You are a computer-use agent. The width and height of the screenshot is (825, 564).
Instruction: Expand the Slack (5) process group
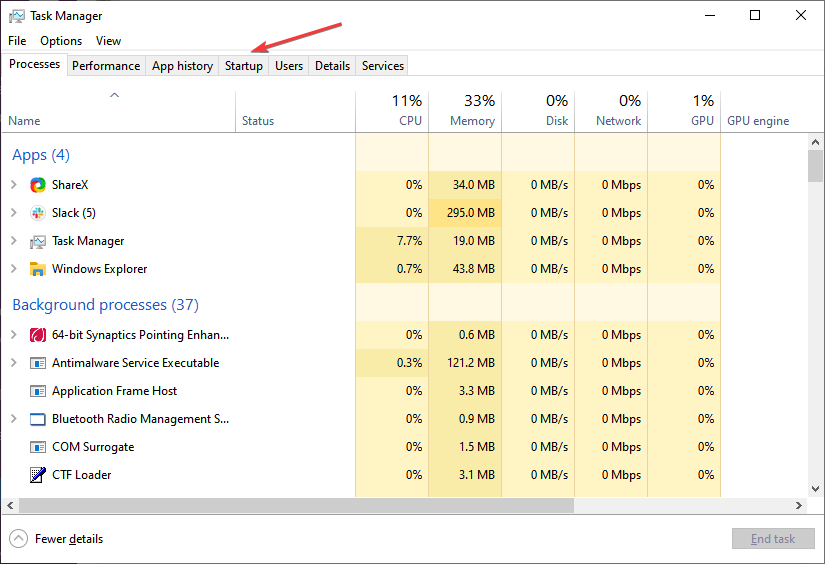click(x=14, y=213)
